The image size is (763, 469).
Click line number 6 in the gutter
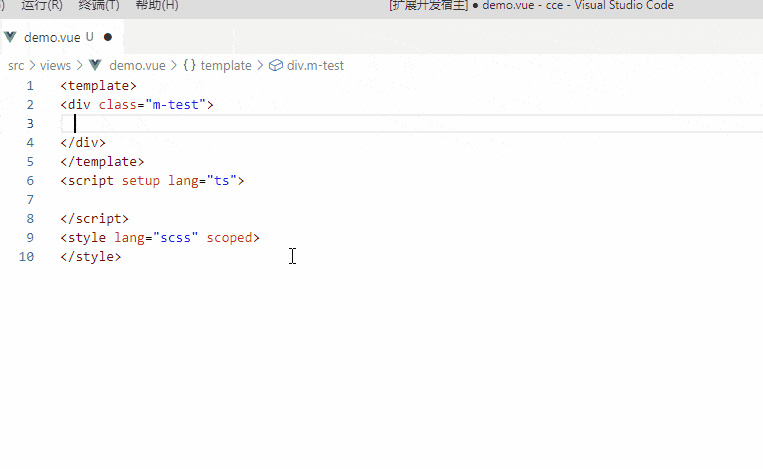(x=30, y=181)
